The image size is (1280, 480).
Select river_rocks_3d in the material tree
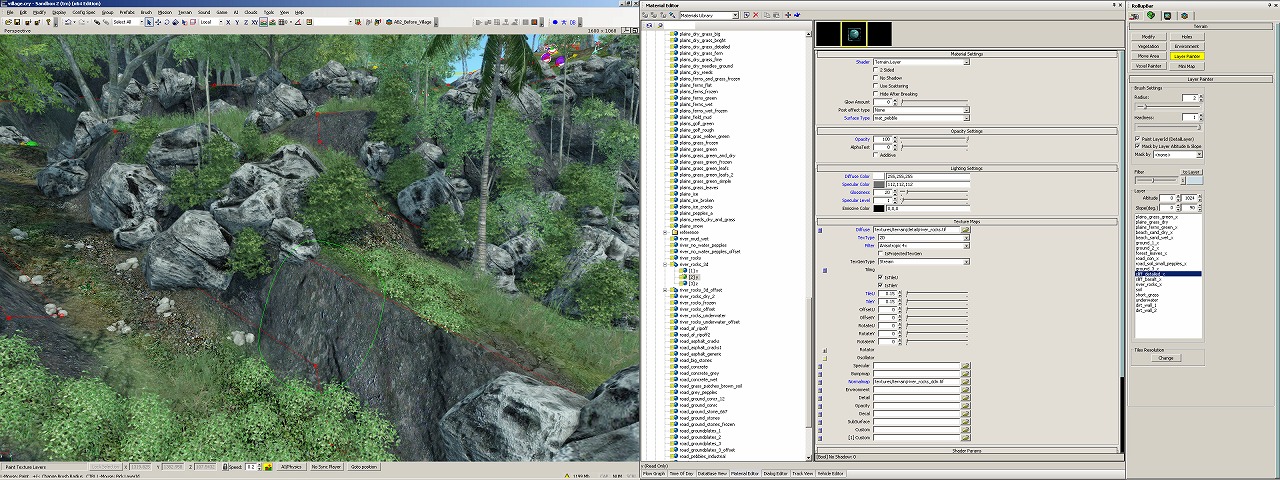pyautogui.click(x=695, y=264)
